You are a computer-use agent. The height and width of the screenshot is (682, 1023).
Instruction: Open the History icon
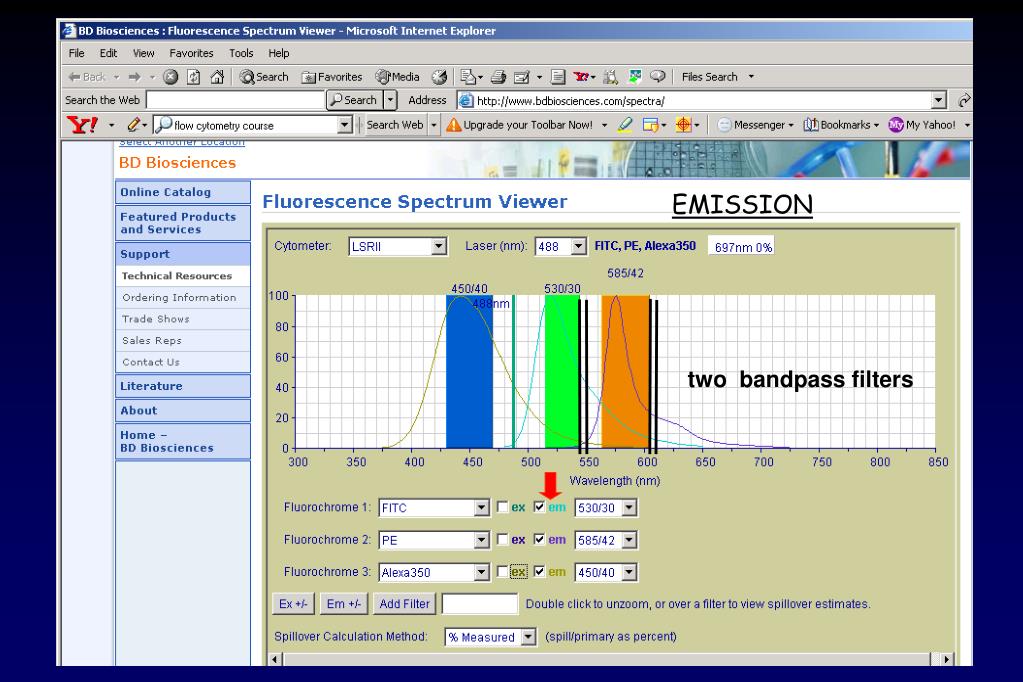[x=440, y=77]
